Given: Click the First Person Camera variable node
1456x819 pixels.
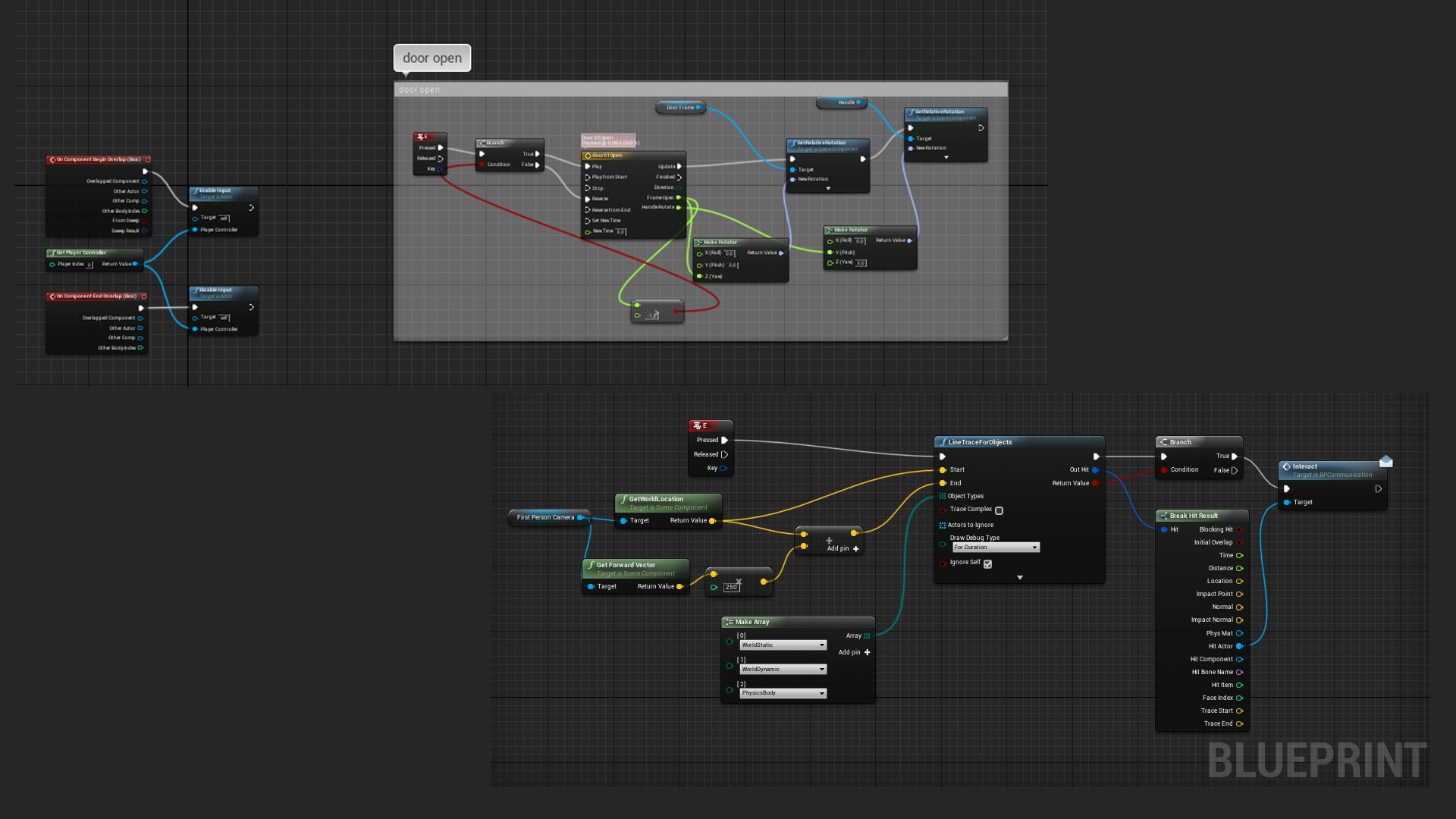Looking at the screenshot, I should [x=546, y=517].
